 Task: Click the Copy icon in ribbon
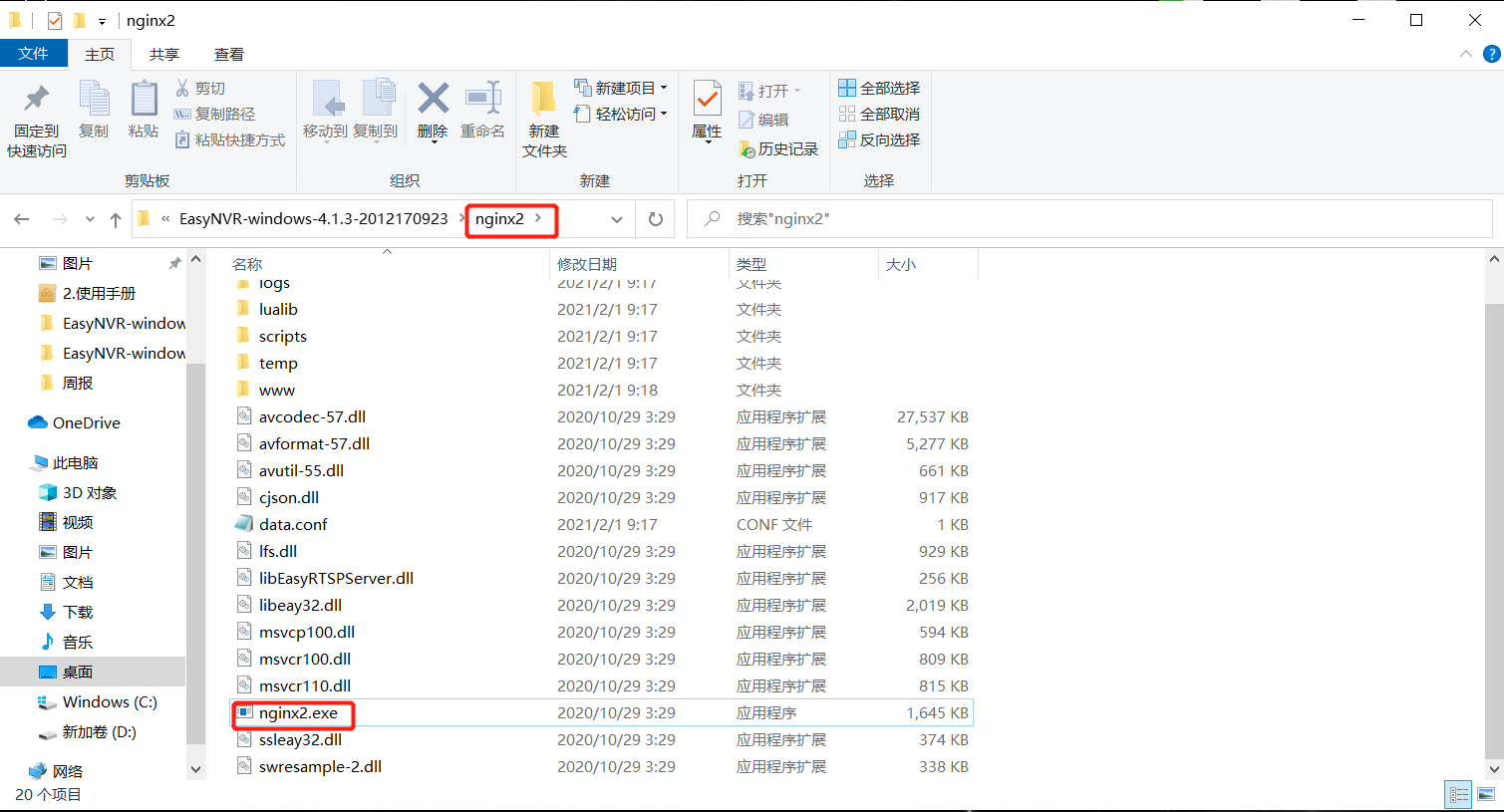(x=94, y=99)
